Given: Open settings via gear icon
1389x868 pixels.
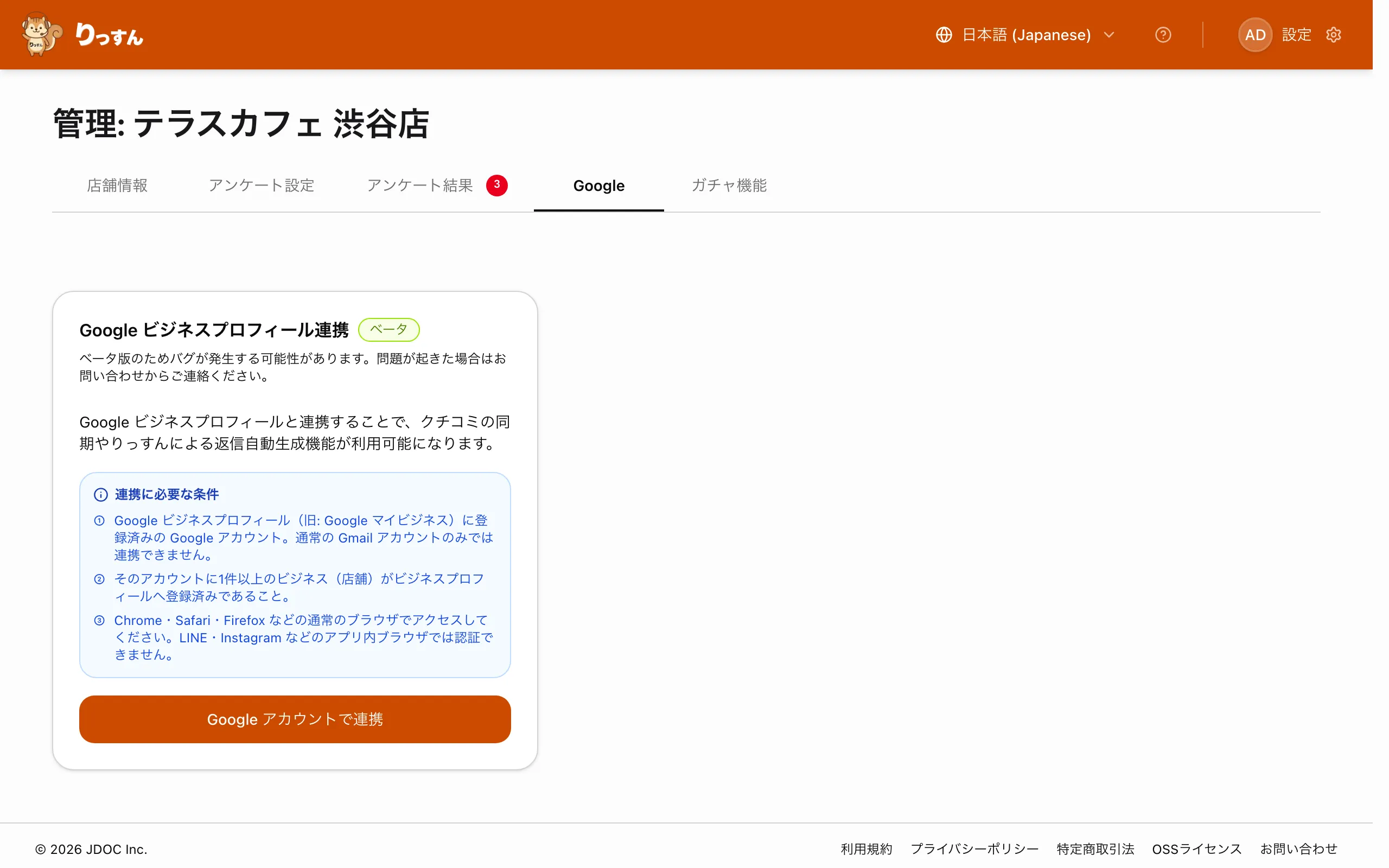Looking at the screenshot, I should (x=1333, y=35).
